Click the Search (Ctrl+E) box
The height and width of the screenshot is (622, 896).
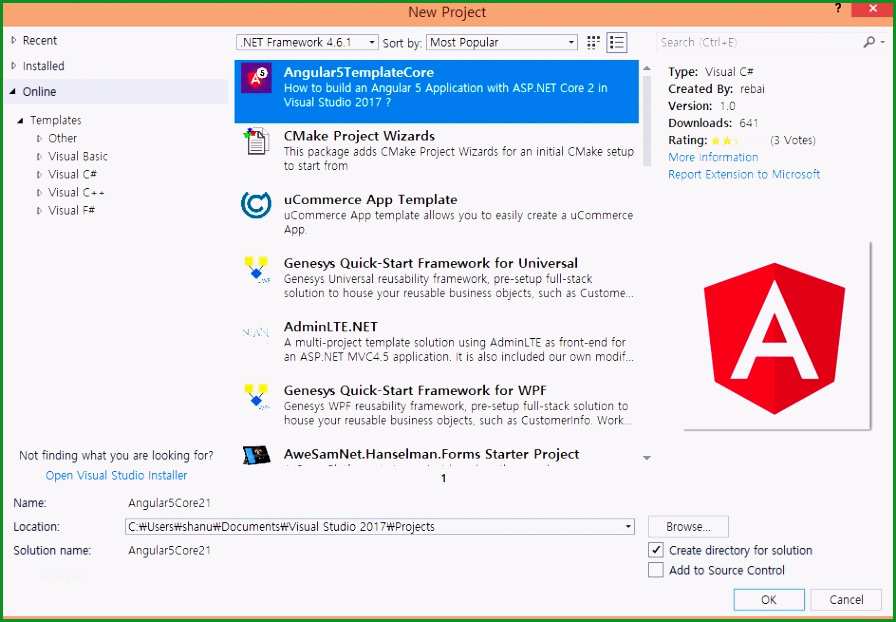(758, 42)
